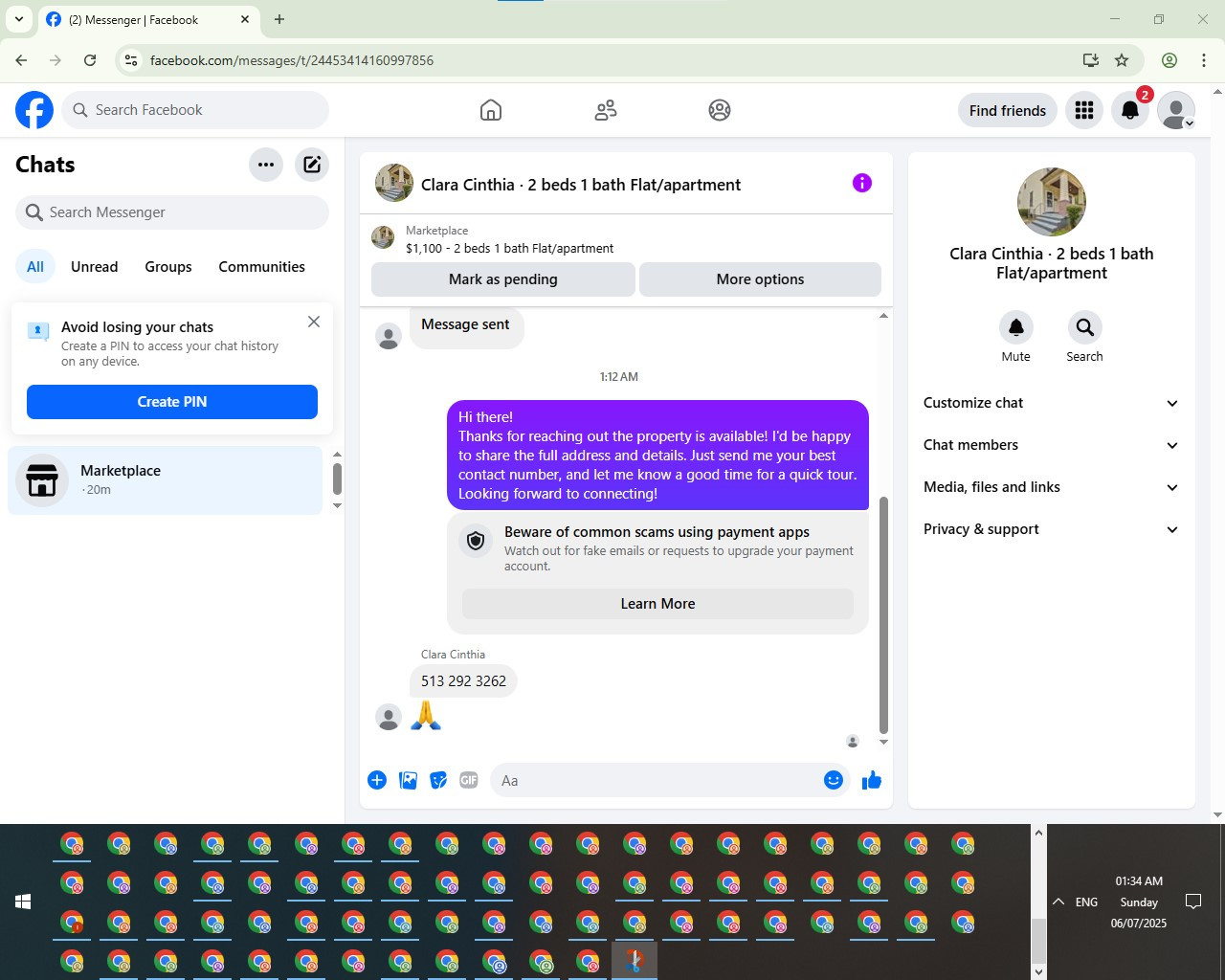Click the message scrollbar up arrow
1225x980 pixels.
(883, 316)
